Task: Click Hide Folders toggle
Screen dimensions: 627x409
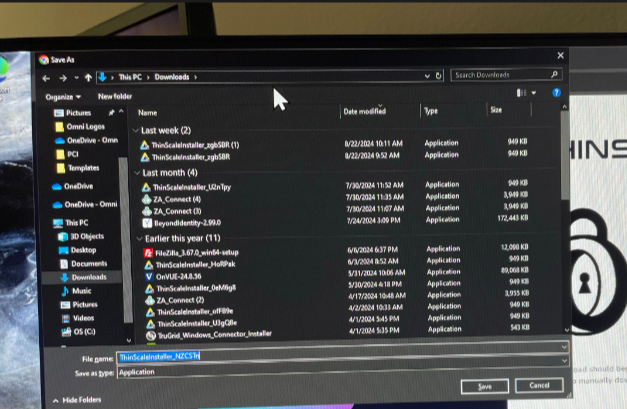Action: [77, 400]
